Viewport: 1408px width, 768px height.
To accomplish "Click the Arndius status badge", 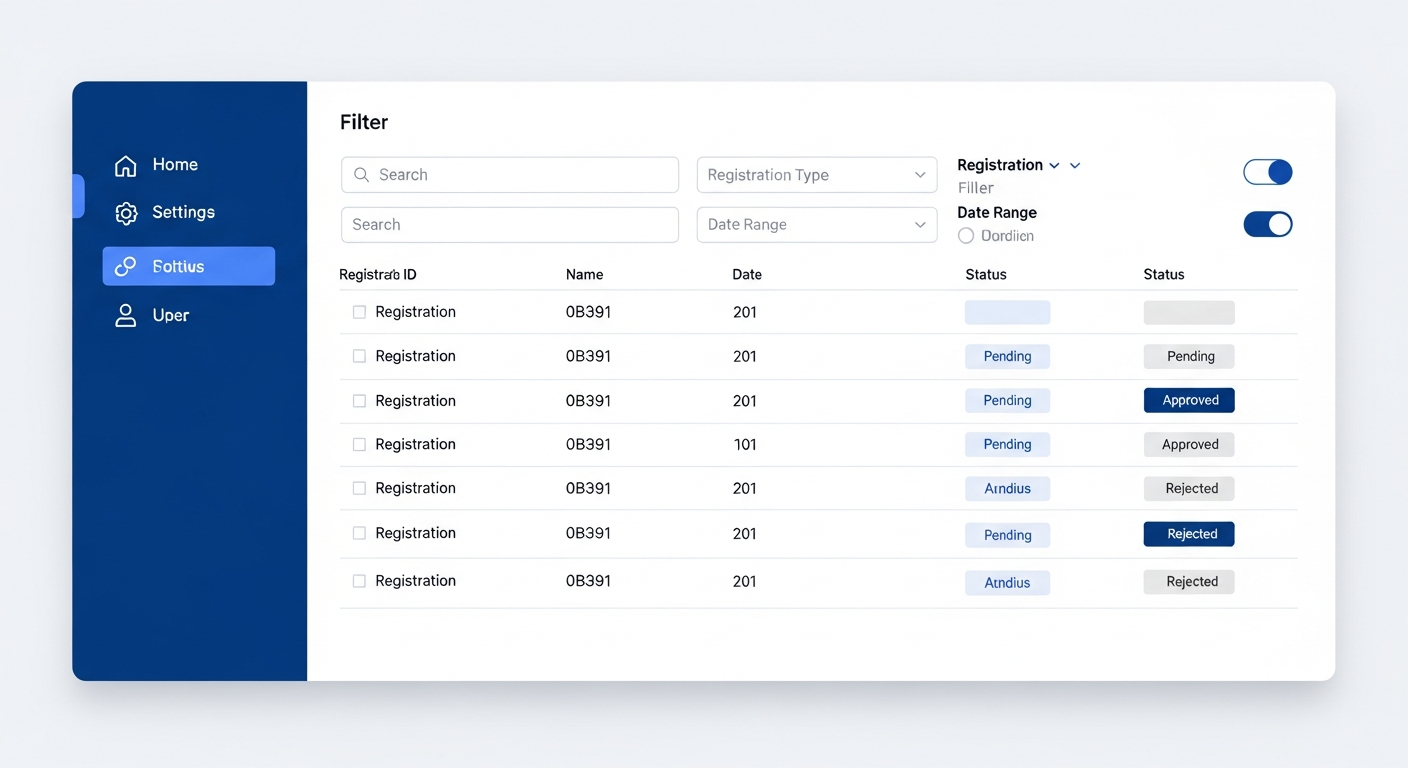I will point(1007,489).
